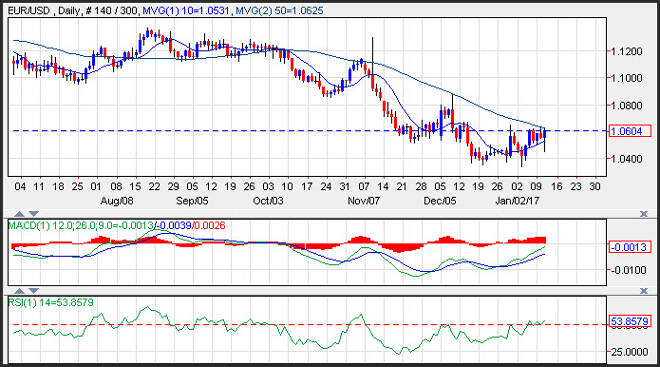The width and height of the screenshot is (660, 367).
Task: Click the current price marker 1.0604
Action: (630, 131)
